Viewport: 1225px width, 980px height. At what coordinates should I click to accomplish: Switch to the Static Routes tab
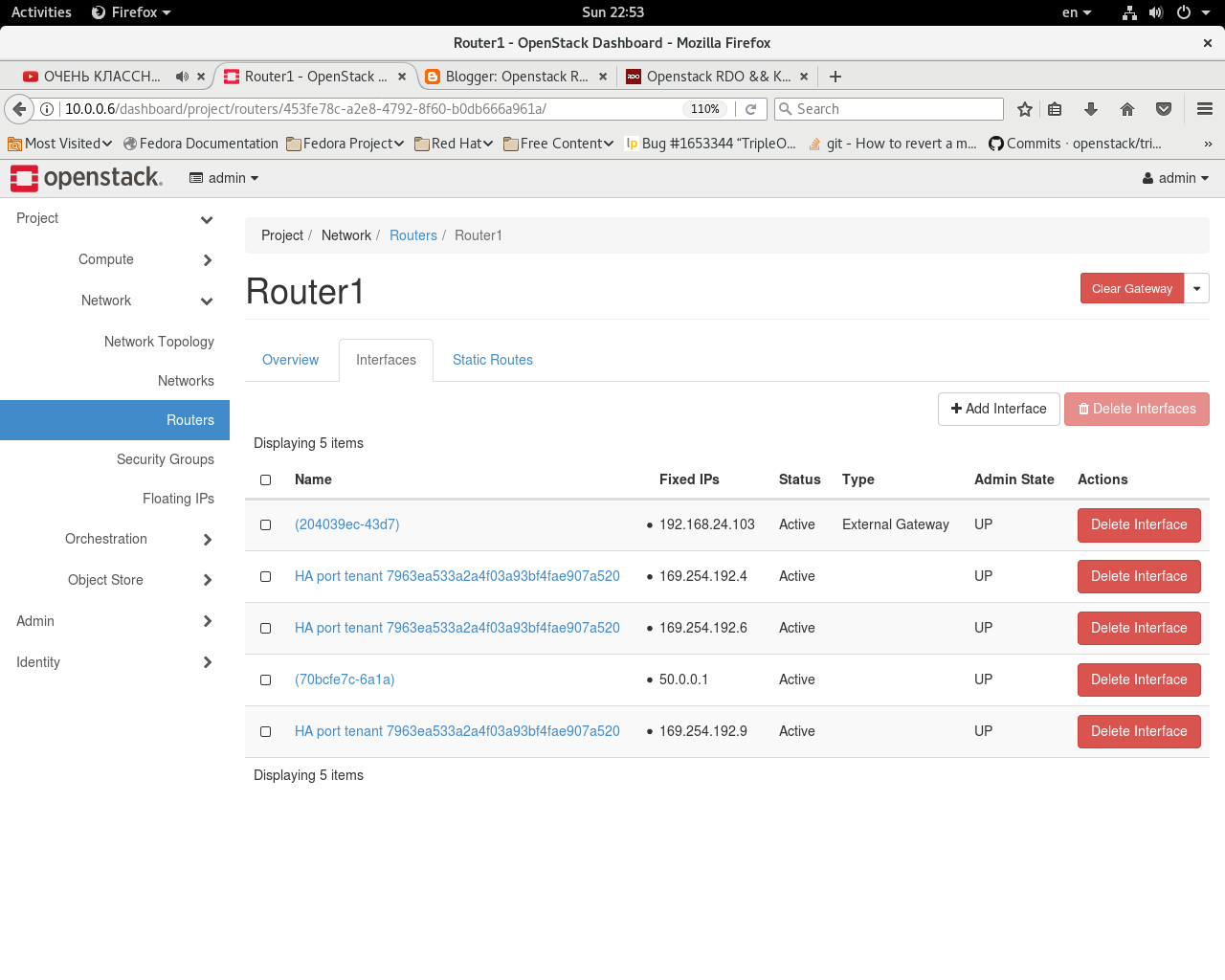pyautogui.click(x=492, y=360)
